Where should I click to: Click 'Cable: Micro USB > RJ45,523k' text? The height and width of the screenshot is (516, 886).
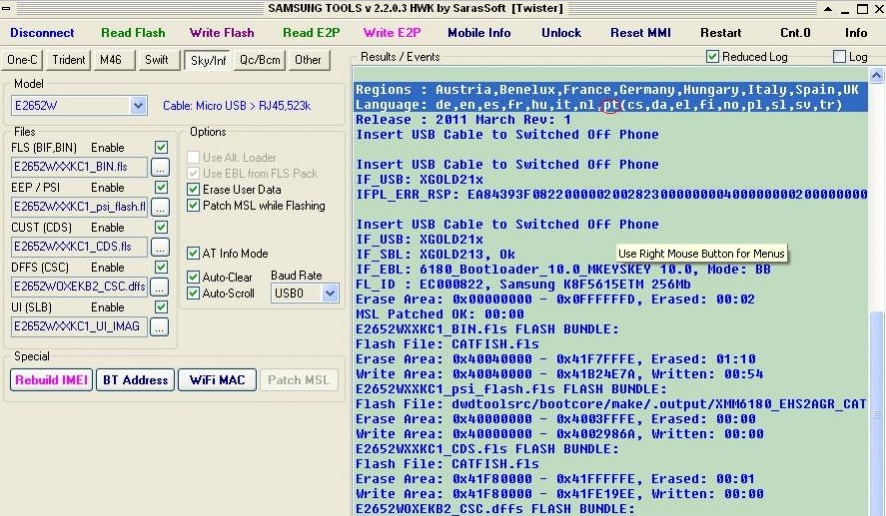pos(237,106)
